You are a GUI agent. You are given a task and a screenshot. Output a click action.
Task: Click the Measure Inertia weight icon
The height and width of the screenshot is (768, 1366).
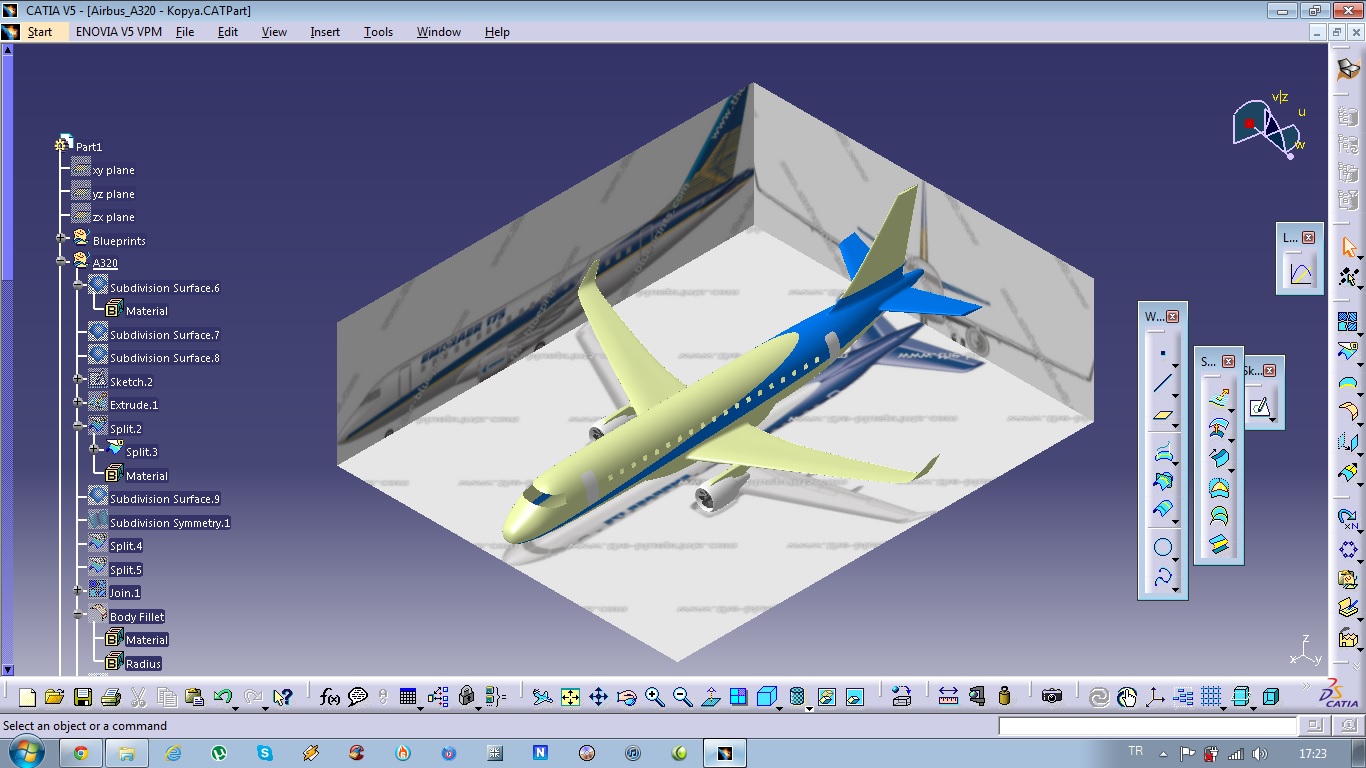coord(1004,697)
